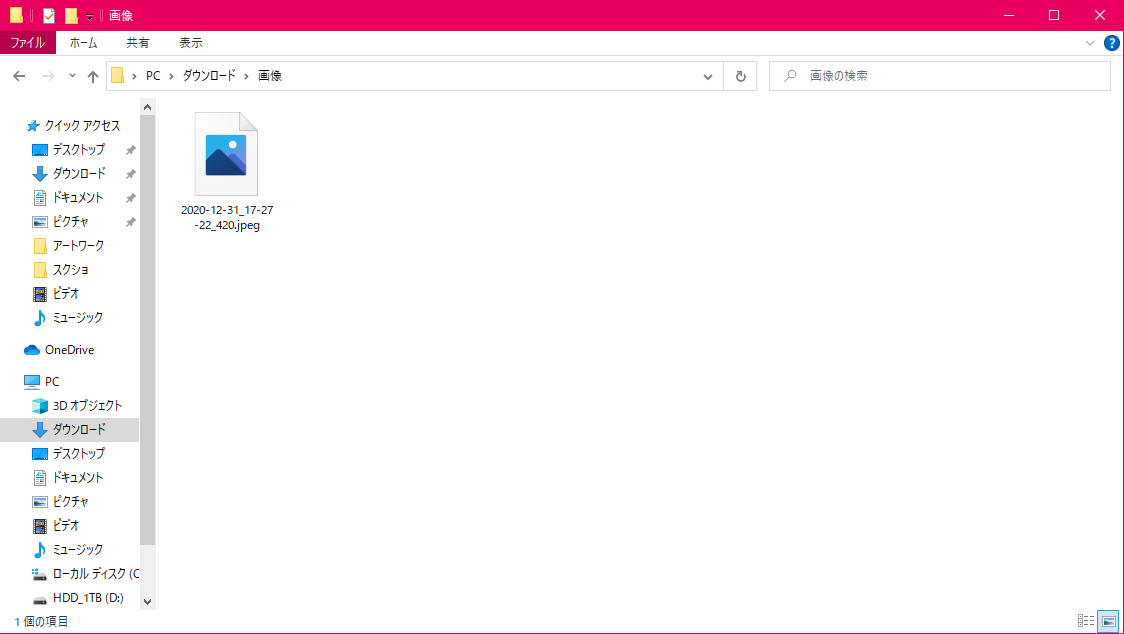Open Customize Quick Access Toolbar dropdown

pyautogui.click(x=90, y=16)
